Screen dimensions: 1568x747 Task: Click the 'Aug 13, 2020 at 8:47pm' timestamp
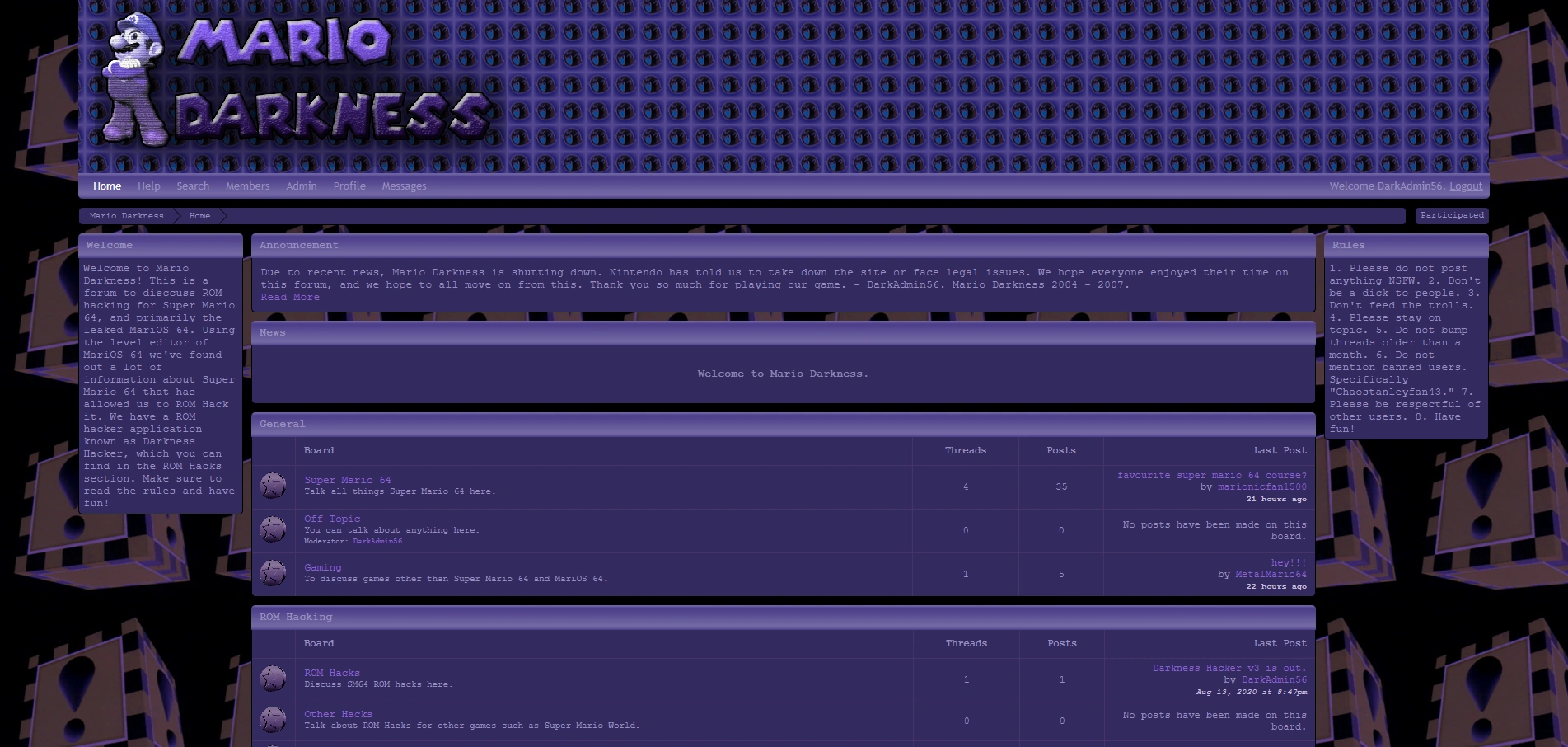tap(1252, 693)
